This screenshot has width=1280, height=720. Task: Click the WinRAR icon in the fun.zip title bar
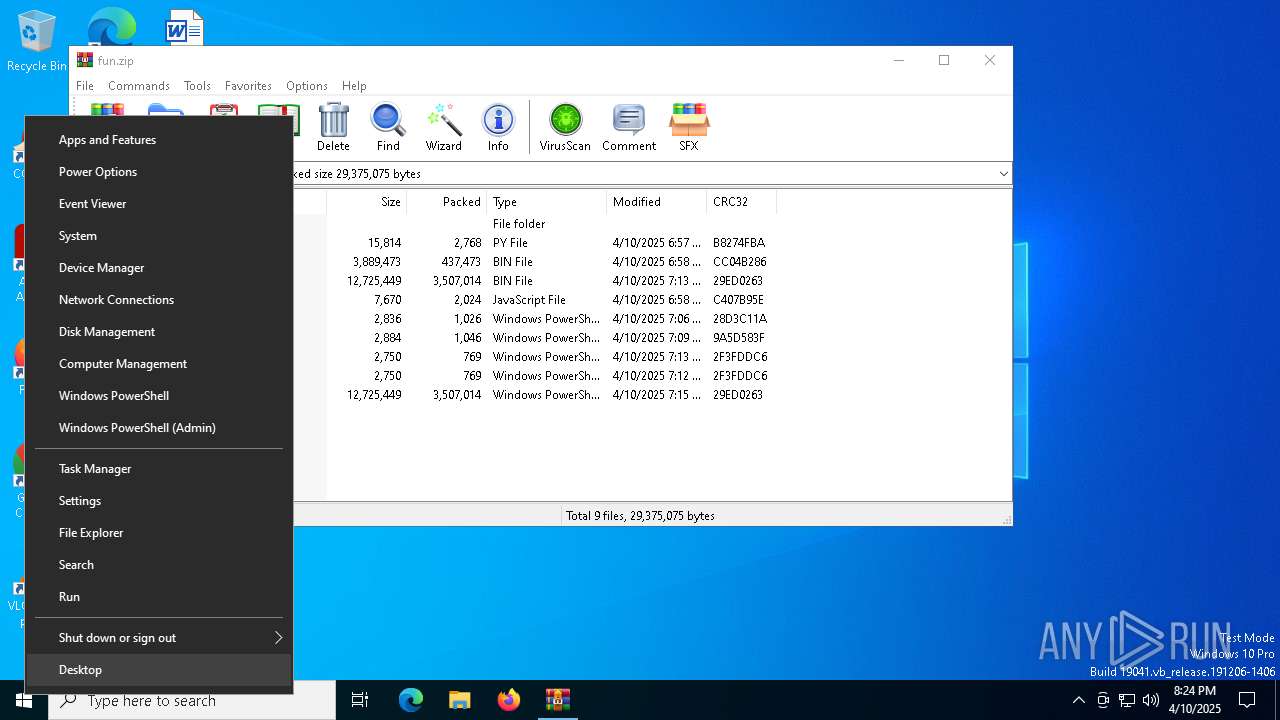tap(85, 60)
